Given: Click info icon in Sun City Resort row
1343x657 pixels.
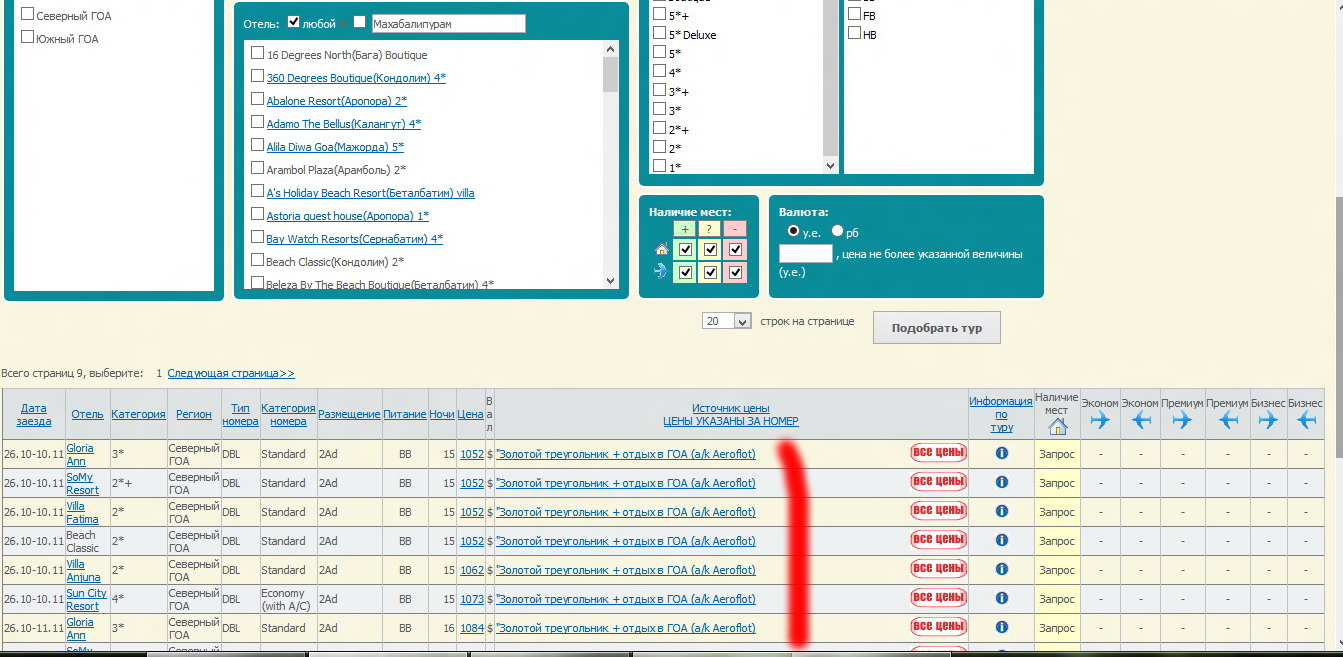Looking at the screenshot, I should (x=1001, y=598).
